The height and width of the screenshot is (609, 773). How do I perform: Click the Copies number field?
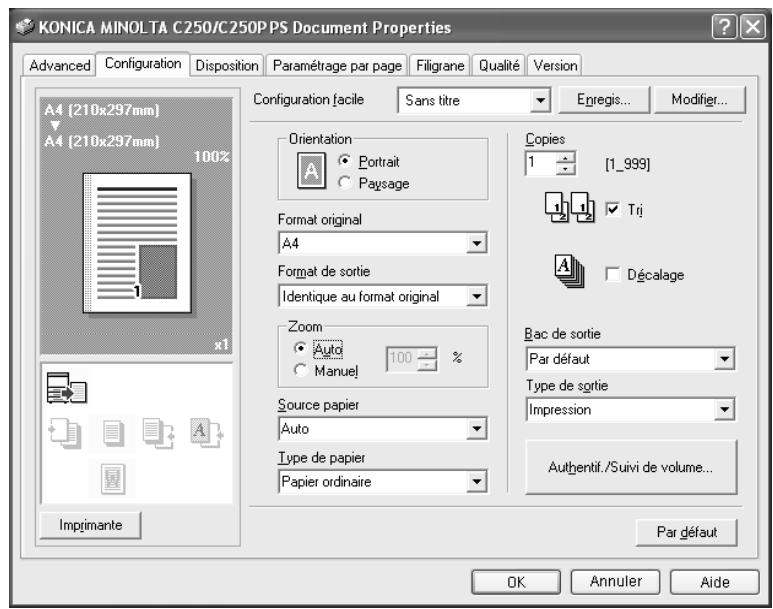(540, 163)
